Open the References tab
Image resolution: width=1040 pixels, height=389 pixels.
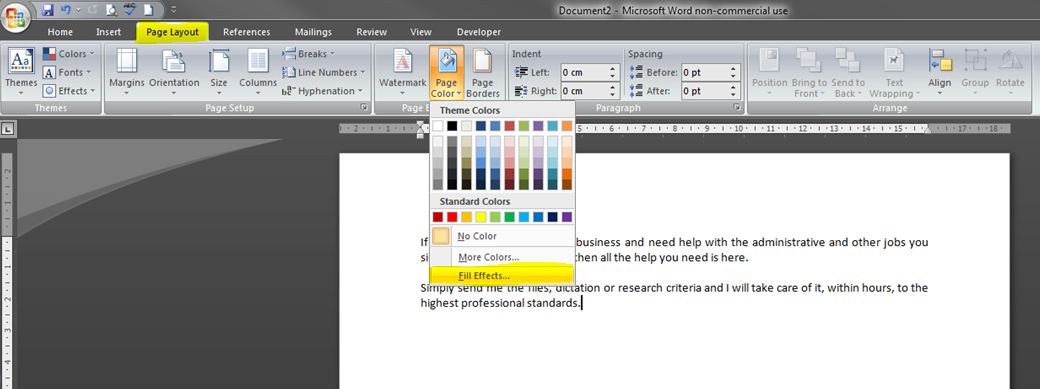pyautogui.click(x=247, y=32)
